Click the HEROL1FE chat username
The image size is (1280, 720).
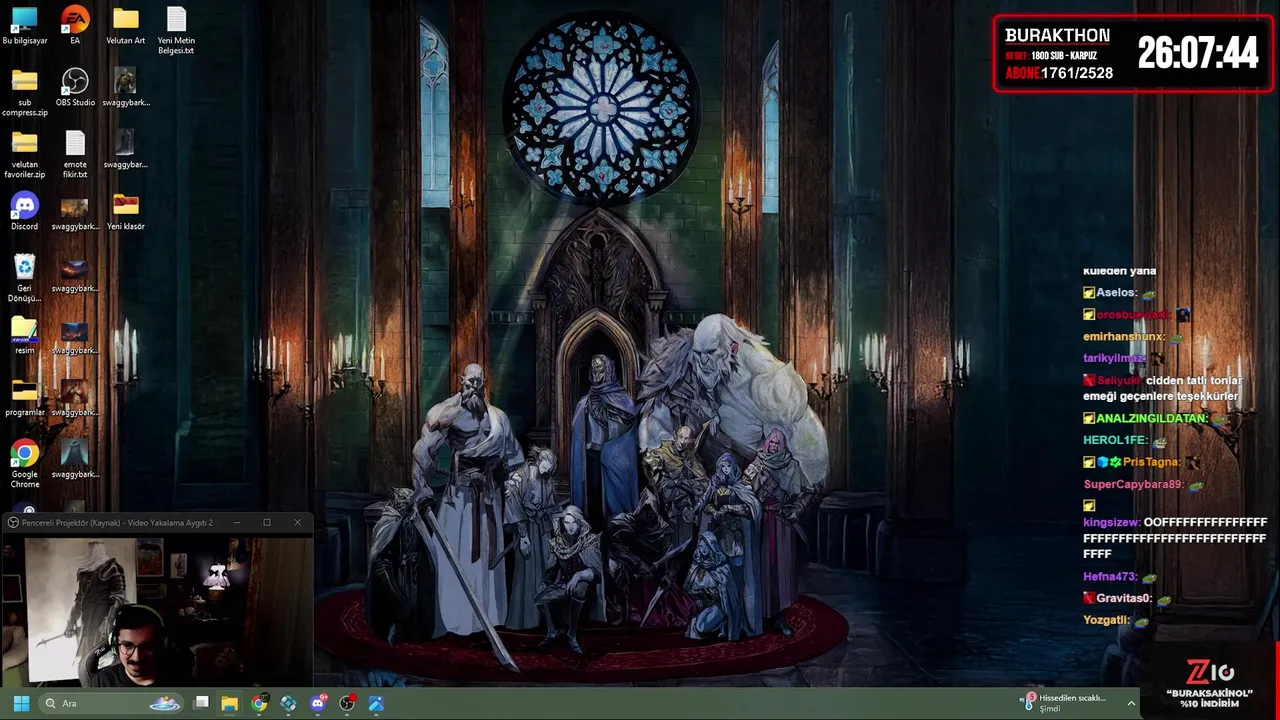click(1115, 441)
